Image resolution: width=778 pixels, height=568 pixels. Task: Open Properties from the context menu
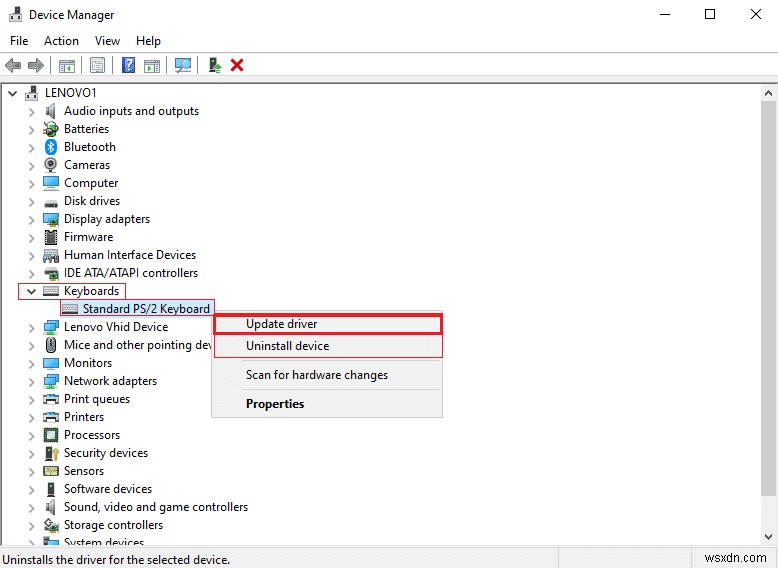(x=327, y=404)
